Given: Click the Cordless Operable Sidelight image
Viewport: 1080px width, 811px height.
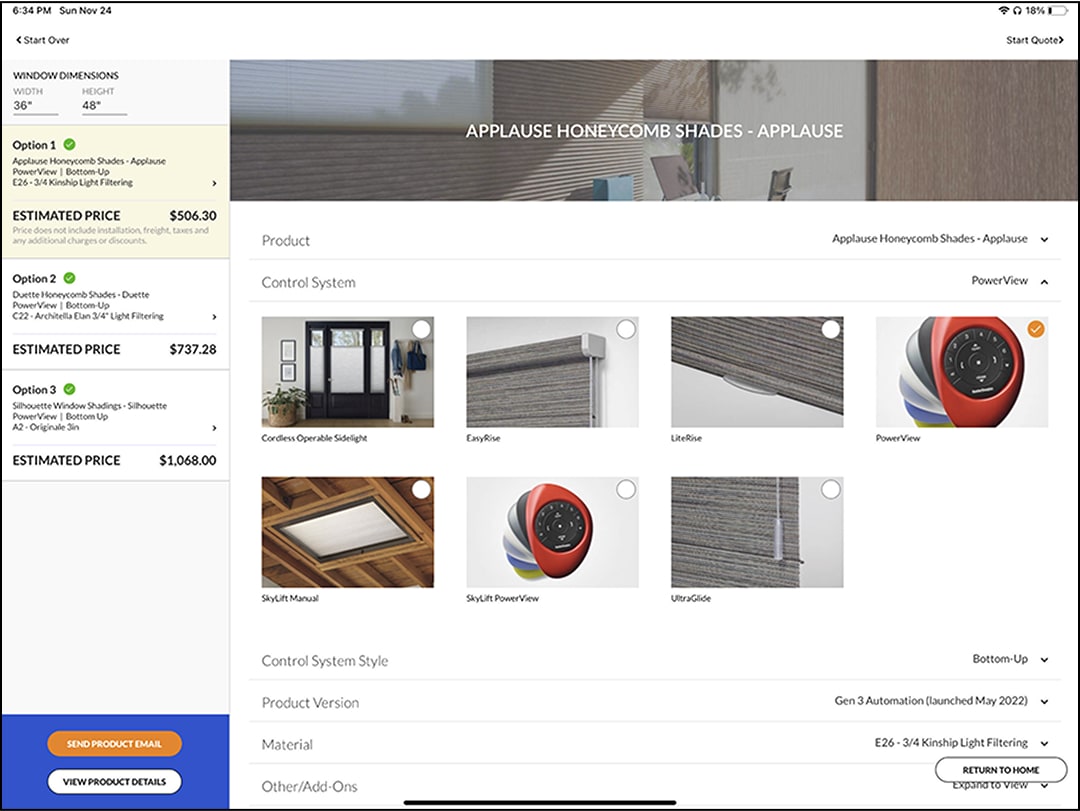Looking at the screenshot, I should tap(348, 372).
